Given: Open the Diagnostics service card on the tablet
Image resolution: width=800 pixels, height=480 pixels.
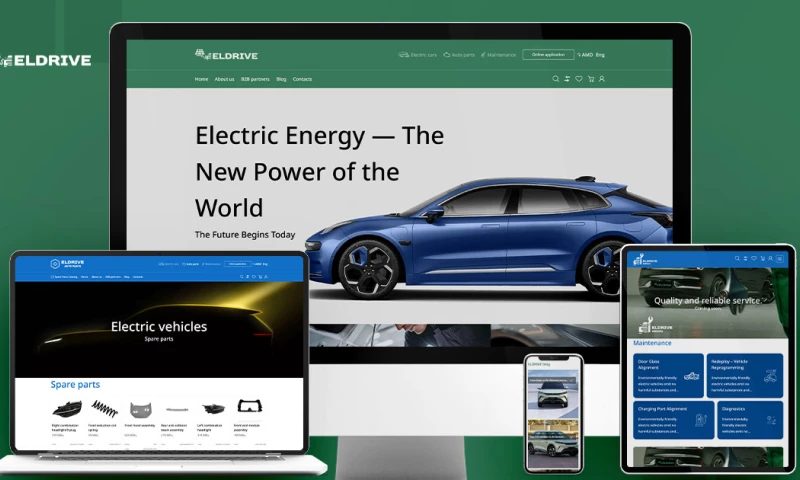Looking at the screenshot, I should tap(750, 420).
